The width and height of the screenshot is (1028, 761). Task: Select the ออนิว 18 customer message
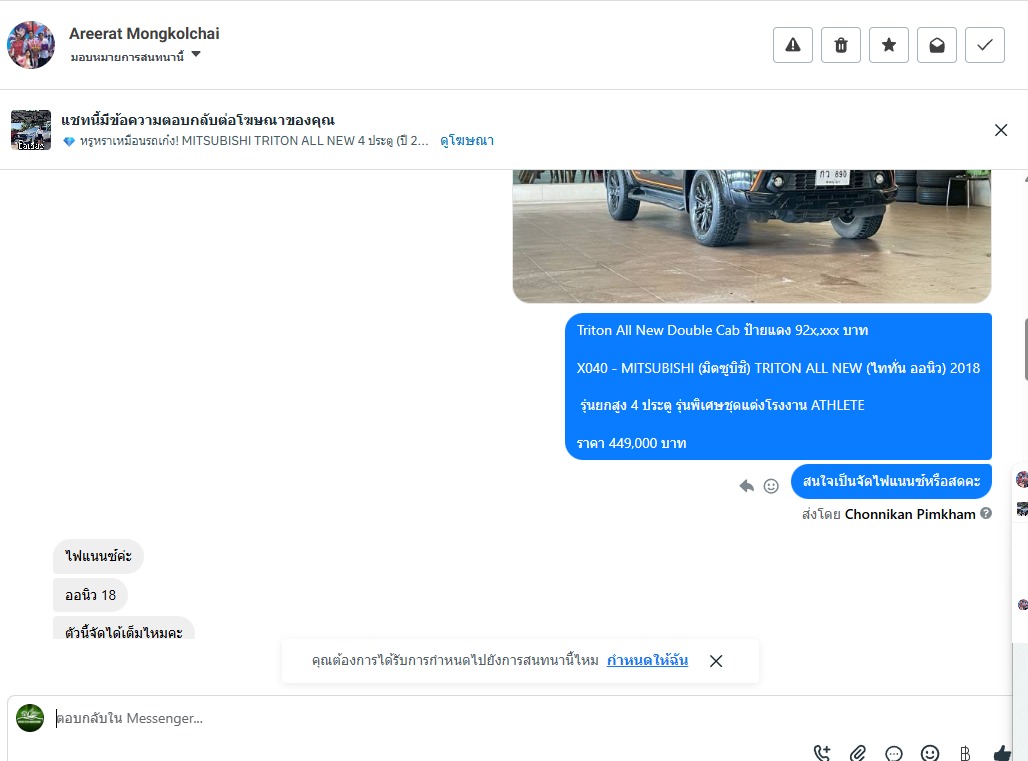[x=90, y=595]
